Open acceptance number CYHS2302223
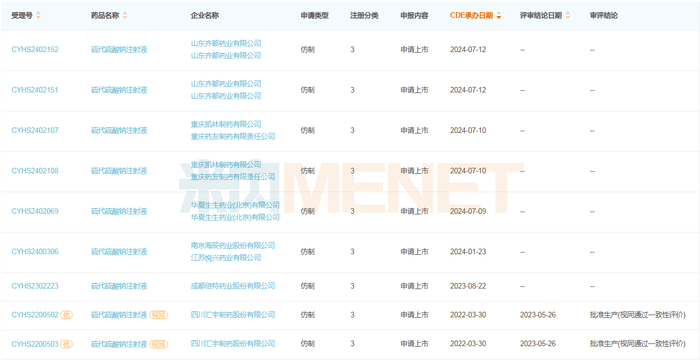The width and height of the screenshot is (700, 360). 35,286
